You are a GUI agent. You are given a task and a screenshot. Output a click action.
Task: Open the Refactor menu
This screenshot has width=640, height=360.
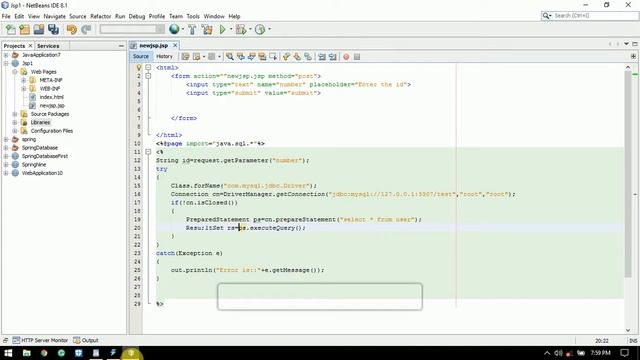click(100, 16)
